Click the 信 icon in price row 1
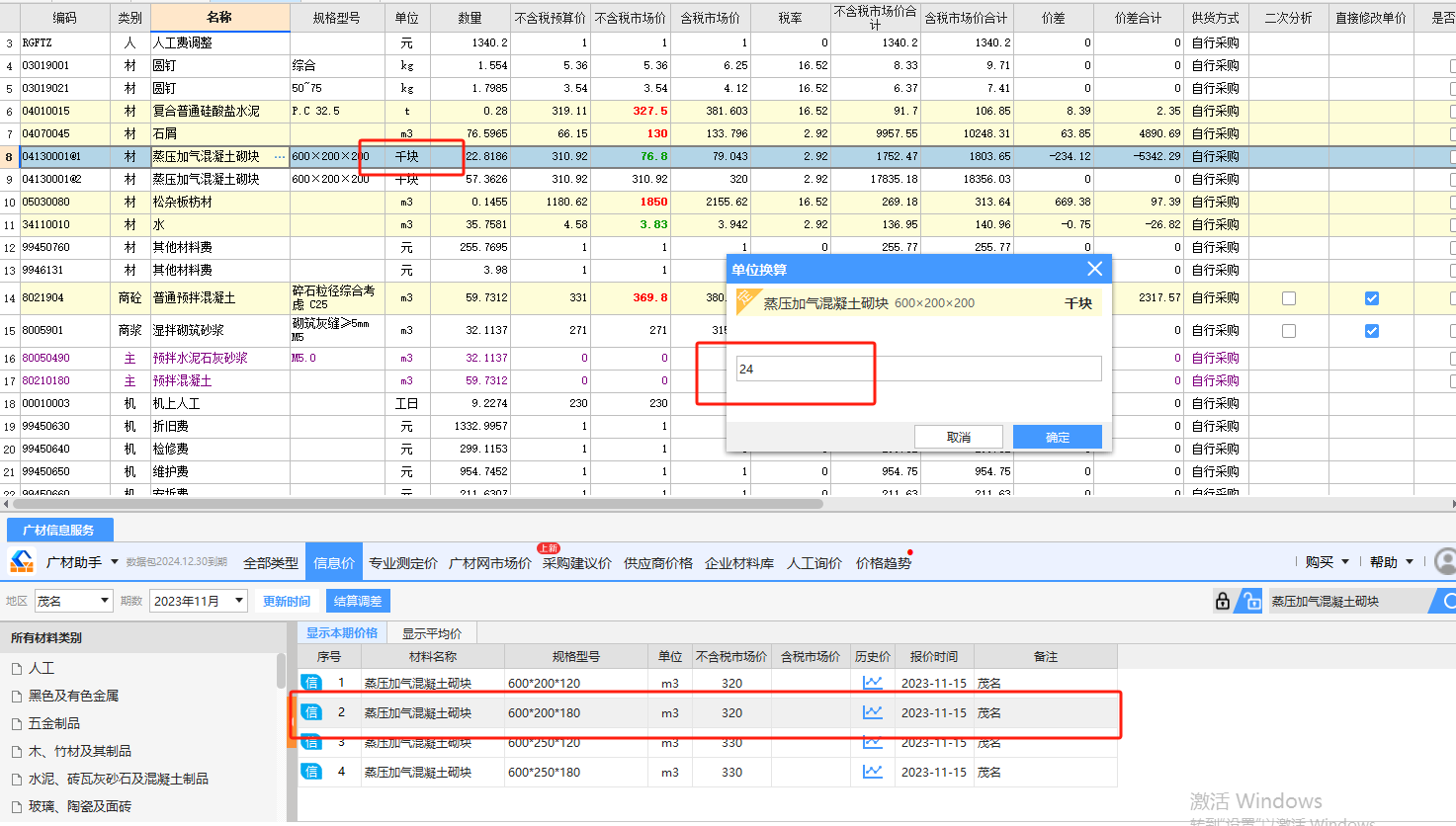This screenshot has height=826, width=1456. tap(311, 683)
